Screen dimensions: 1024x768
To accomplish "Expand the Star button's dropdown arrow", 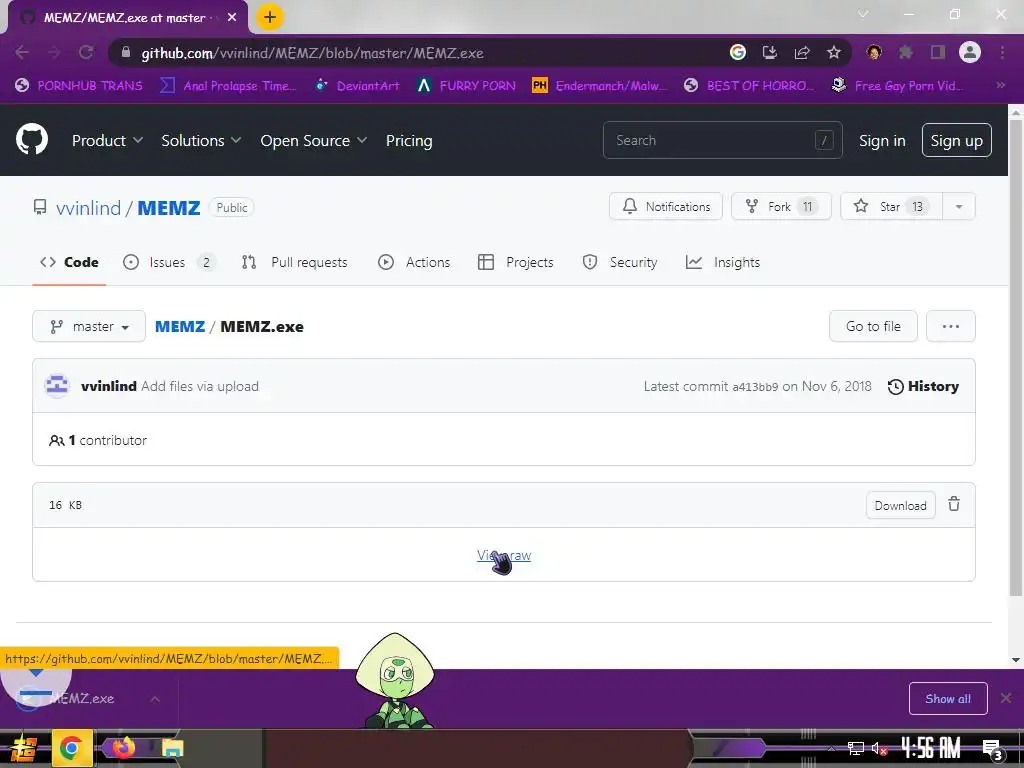I will [959, 206].
